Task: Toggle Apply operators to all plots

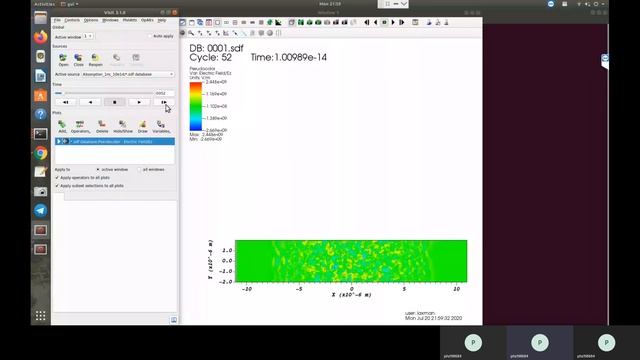Action: 57,178
